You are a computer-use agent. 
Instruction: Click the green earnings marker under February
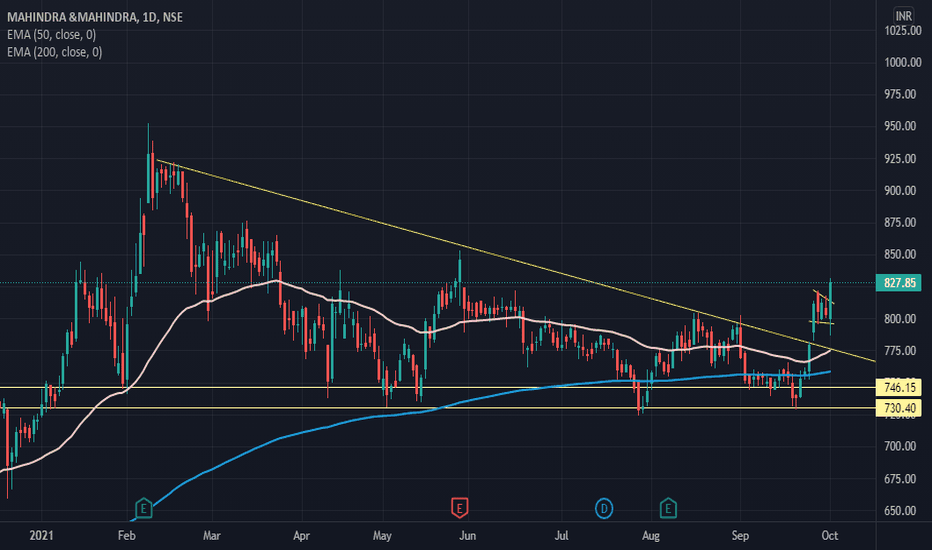pos(143,508)
